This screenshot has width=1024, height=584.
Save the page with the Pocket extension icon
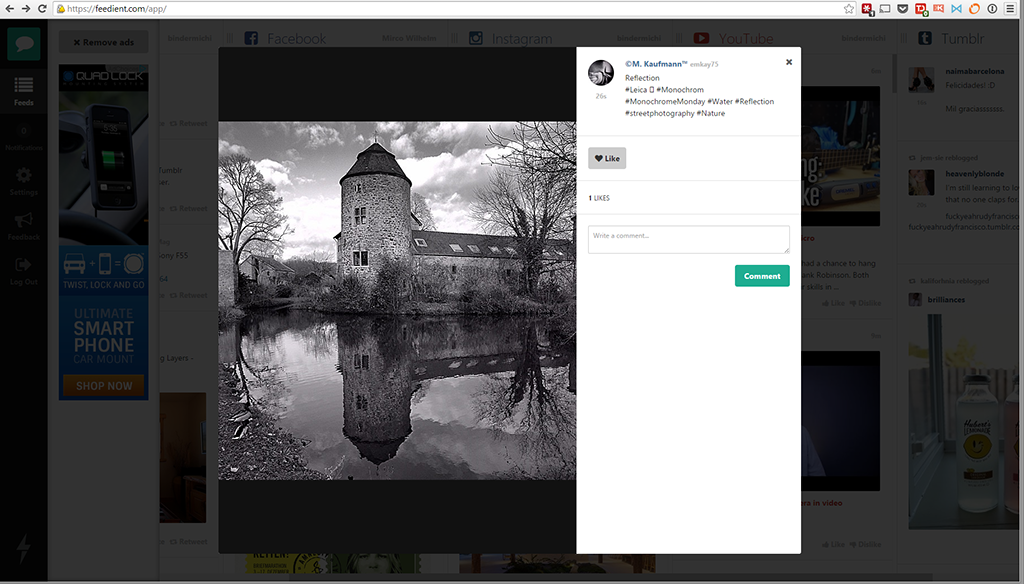pyautogui.click(x=903, y=8)
